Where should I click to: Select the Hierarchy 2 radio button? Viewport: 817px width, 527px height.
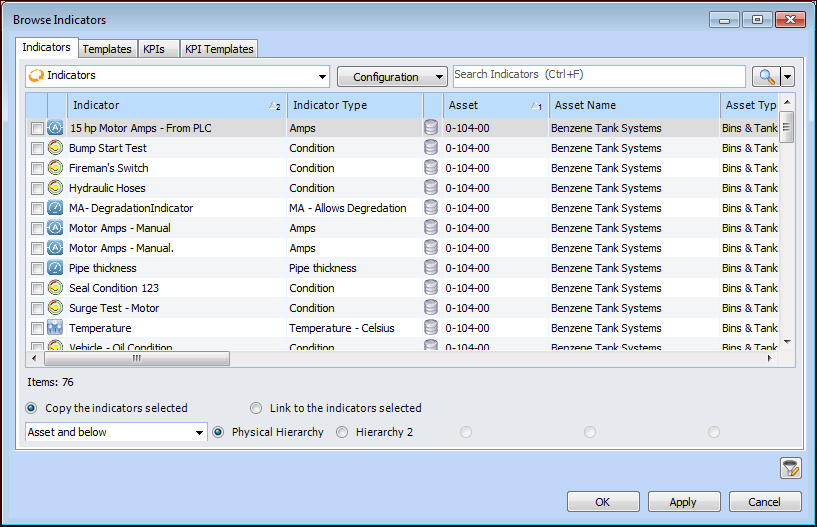(x=342, y=432)
